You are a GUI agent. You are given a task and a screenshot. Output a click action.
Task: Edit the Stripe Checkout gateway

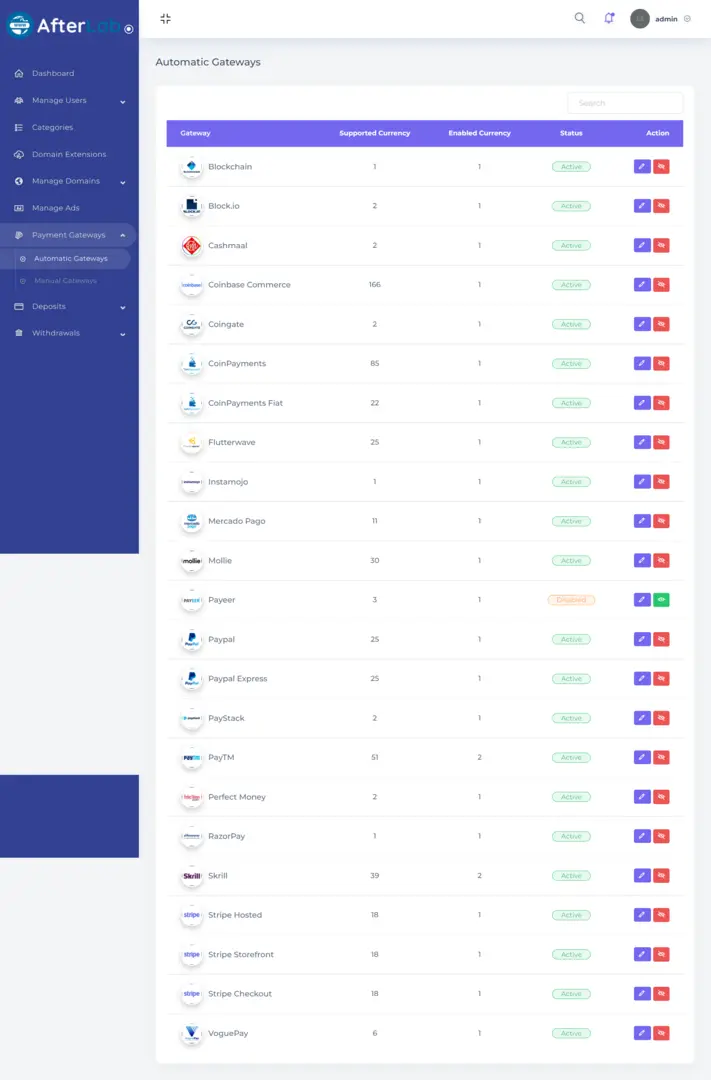pyautogui.click(x=642, y=993)
